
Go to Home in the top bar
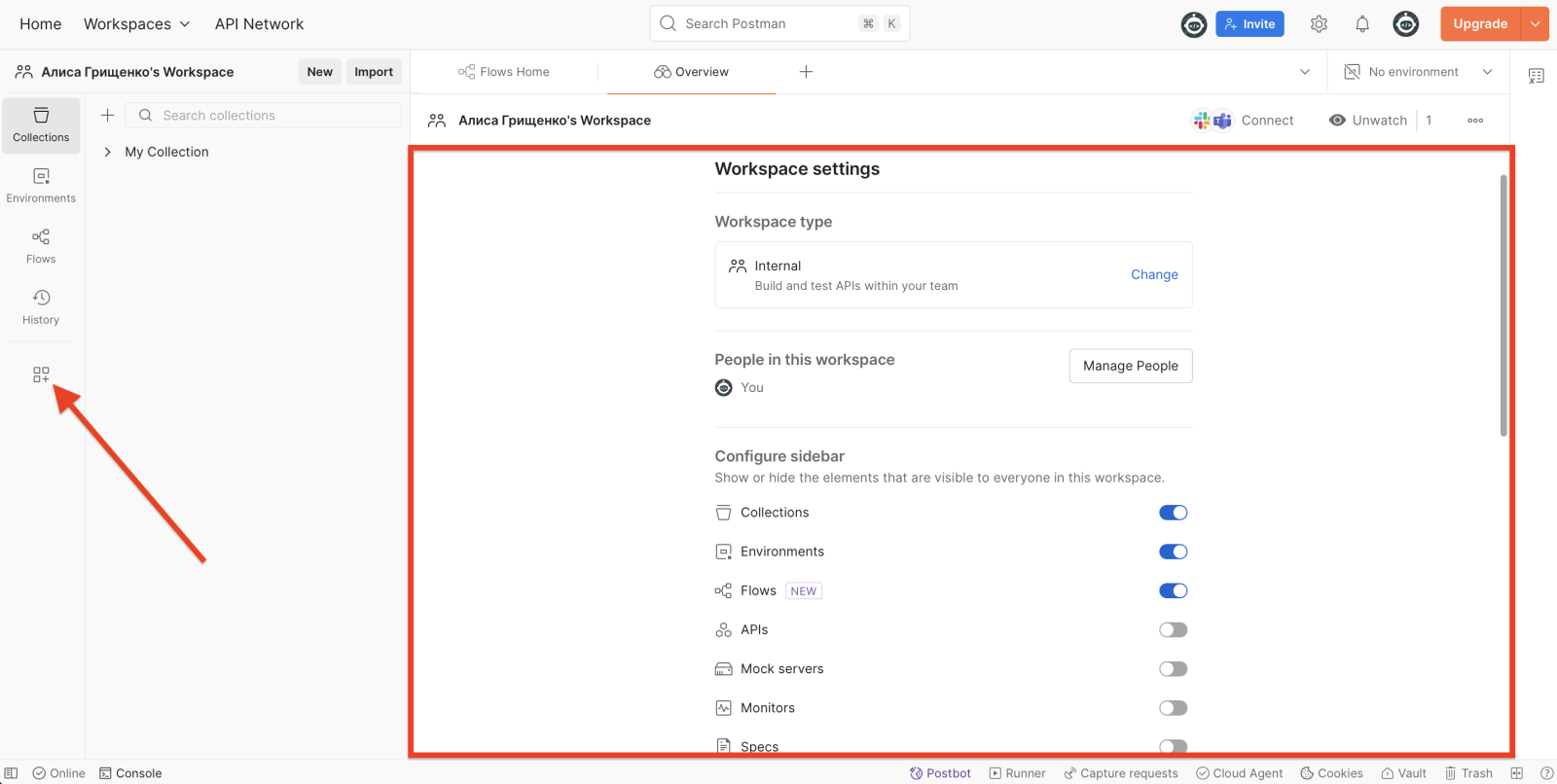(x=41, y=24)
